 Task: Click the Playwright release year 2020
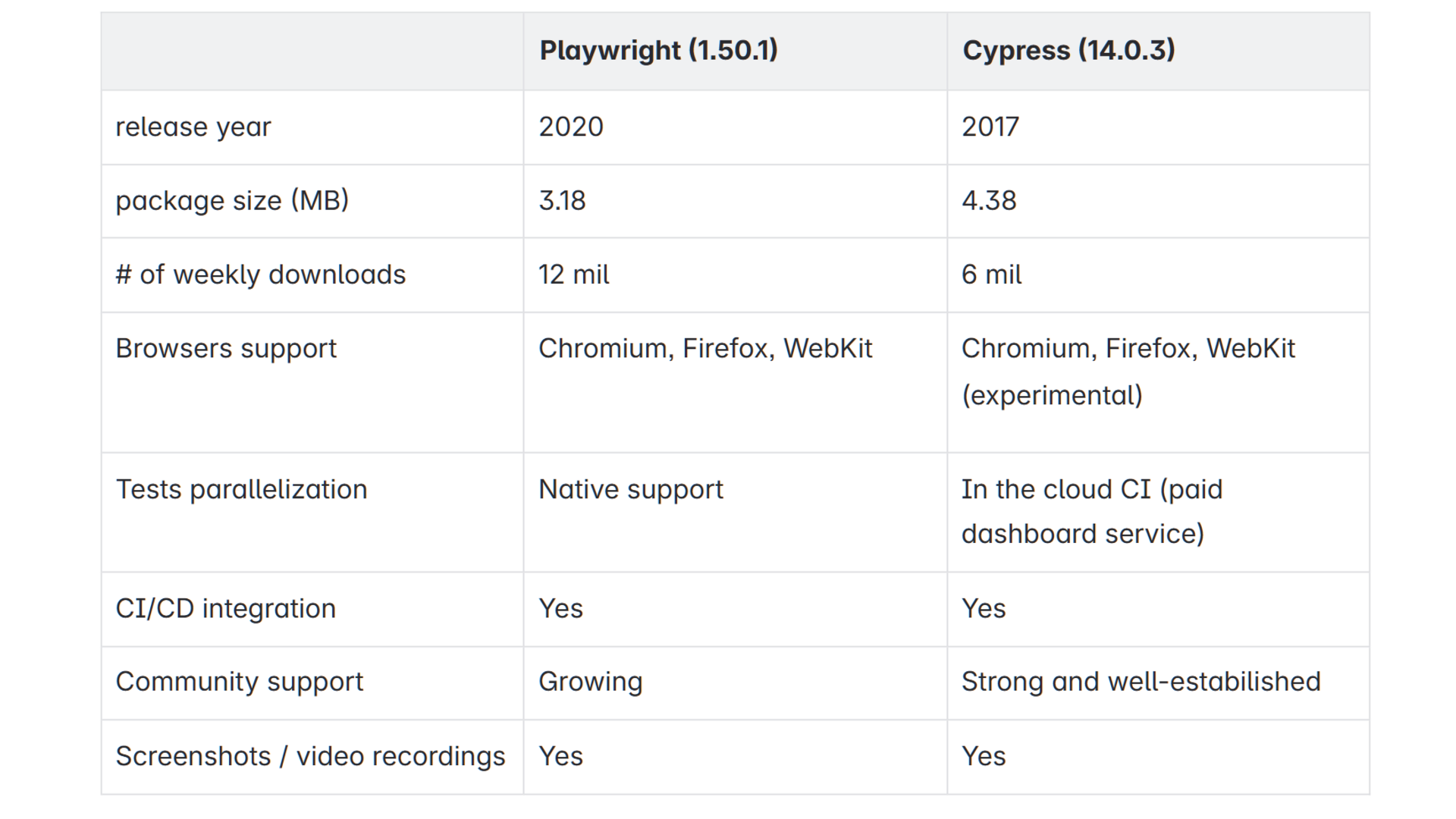(x=571, y=127)
